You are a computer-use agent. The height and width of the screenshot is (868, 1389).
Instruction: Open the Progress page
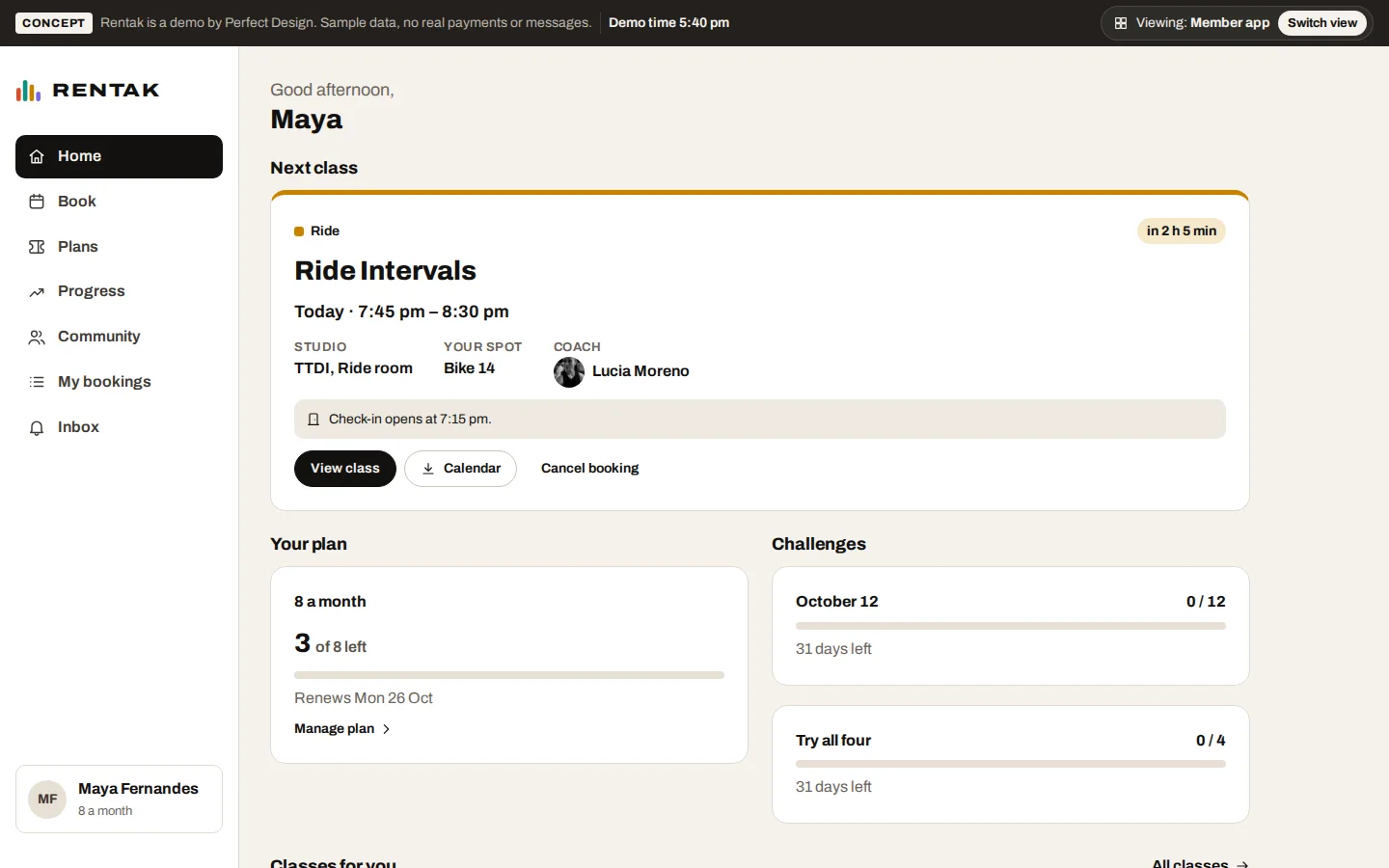point(119,291)
